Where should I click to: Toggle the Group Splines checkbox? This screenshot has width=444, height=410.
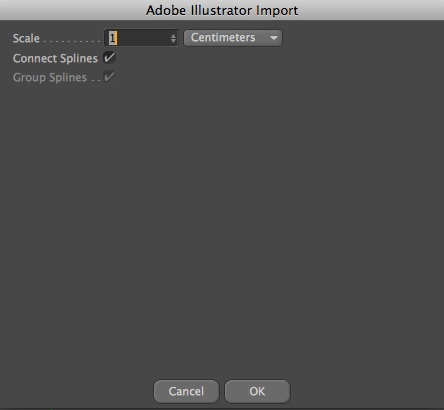click(109, 77)
